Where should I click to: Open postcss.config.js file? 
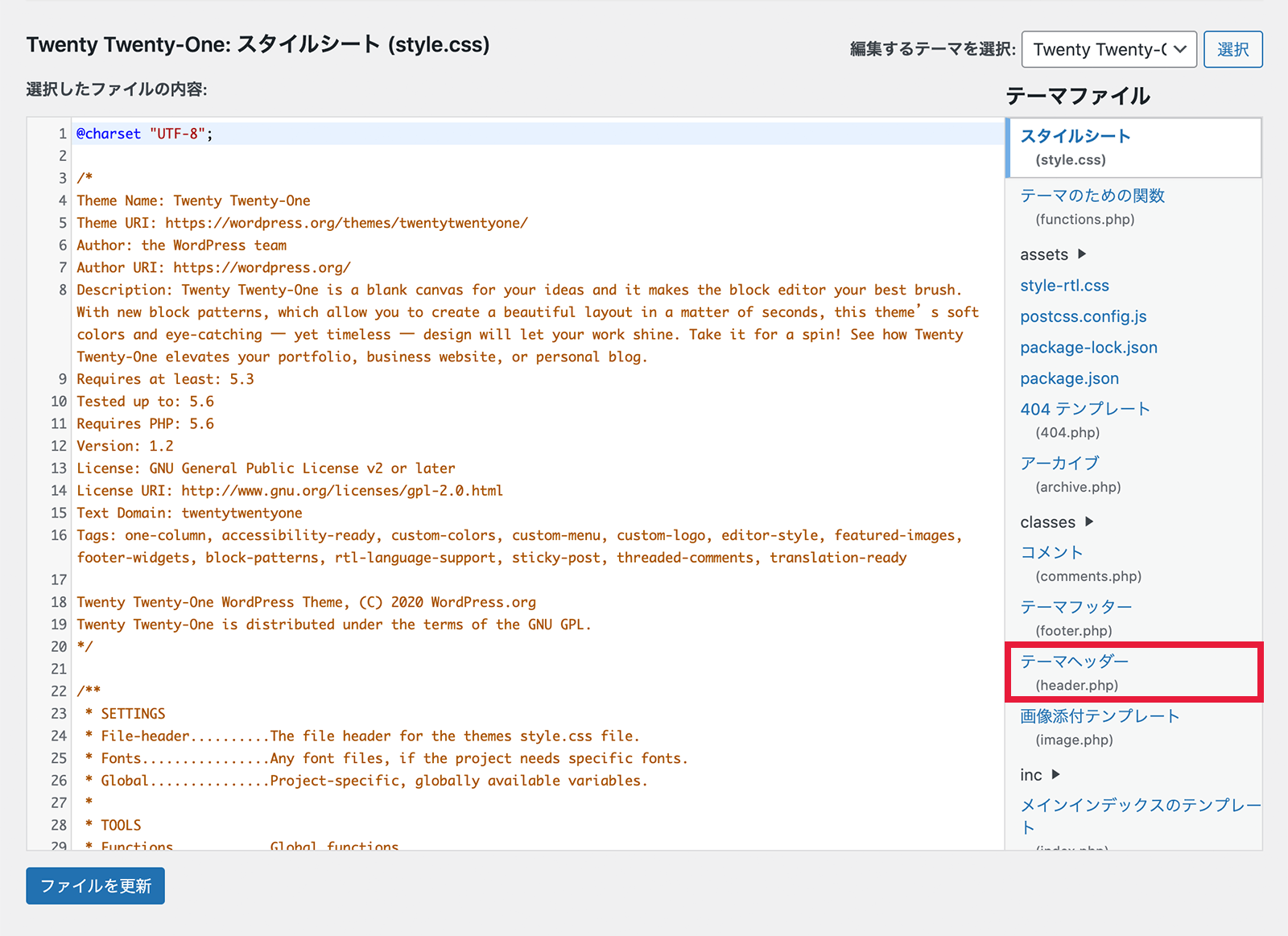click(1083, 316)
